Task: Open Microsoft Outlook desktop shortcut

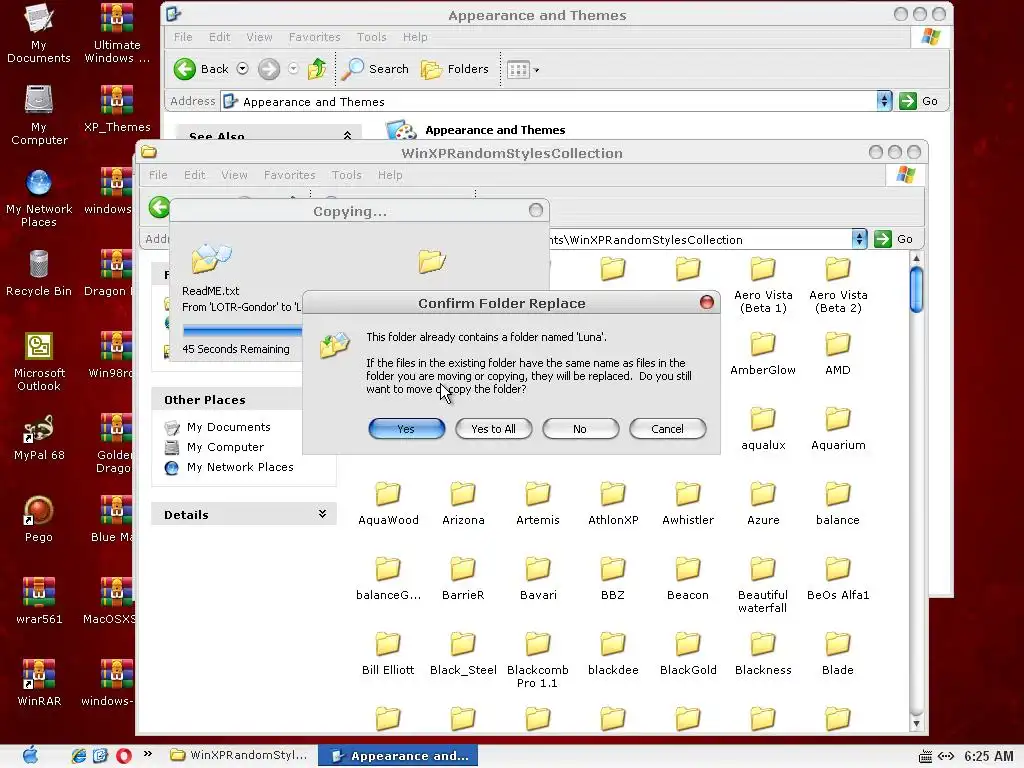Action: tap(39, 362)
